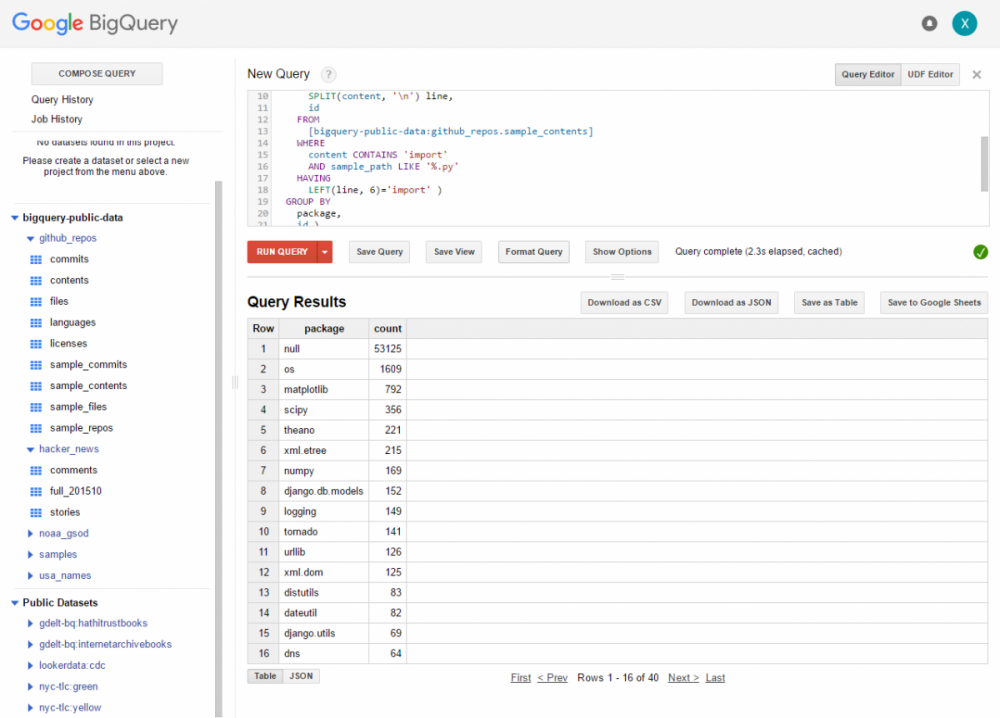Open the user account avatar
The image size is (1000, 718).
(964, 24)
